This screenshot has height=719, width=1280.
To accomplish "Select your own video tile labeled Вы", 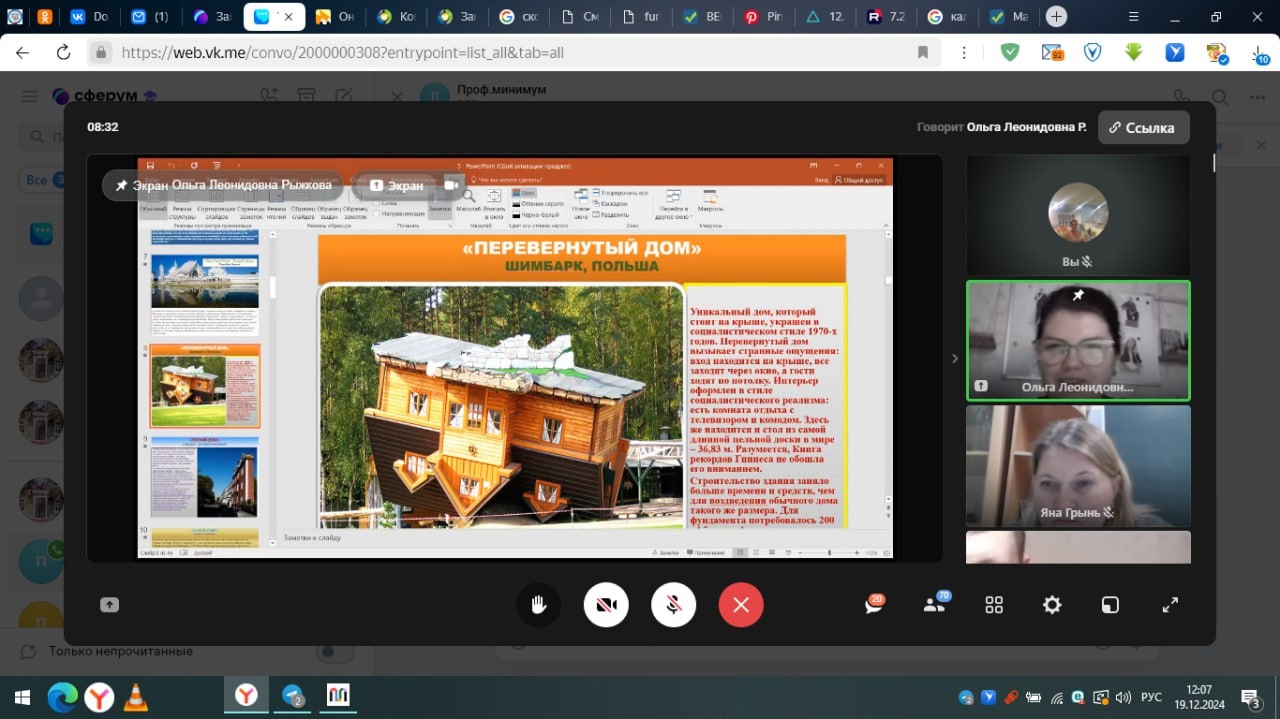I will [x=1078, y=216].
